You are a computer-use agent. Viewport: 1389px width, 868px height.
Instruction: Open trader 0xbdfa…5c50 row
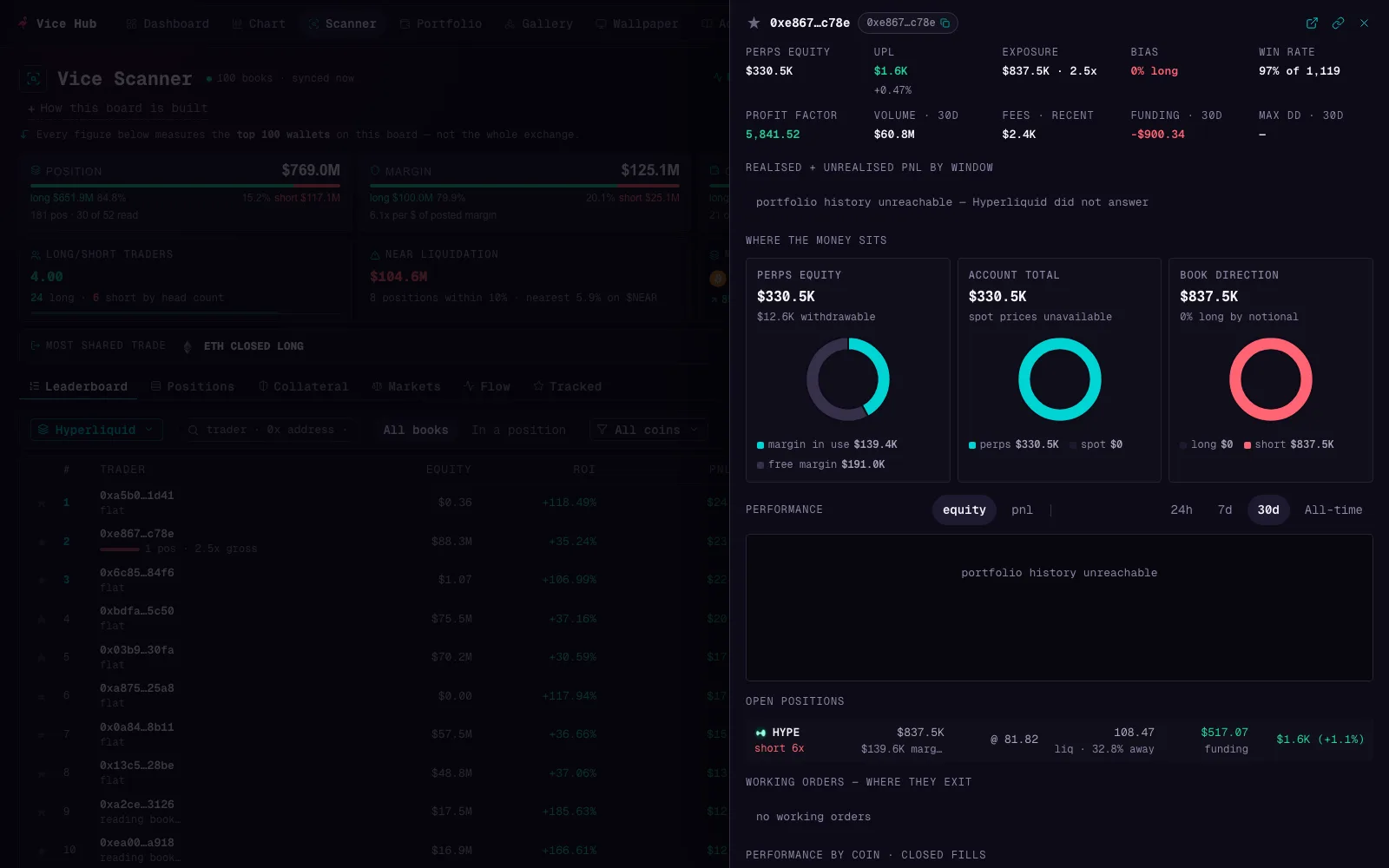373,618
